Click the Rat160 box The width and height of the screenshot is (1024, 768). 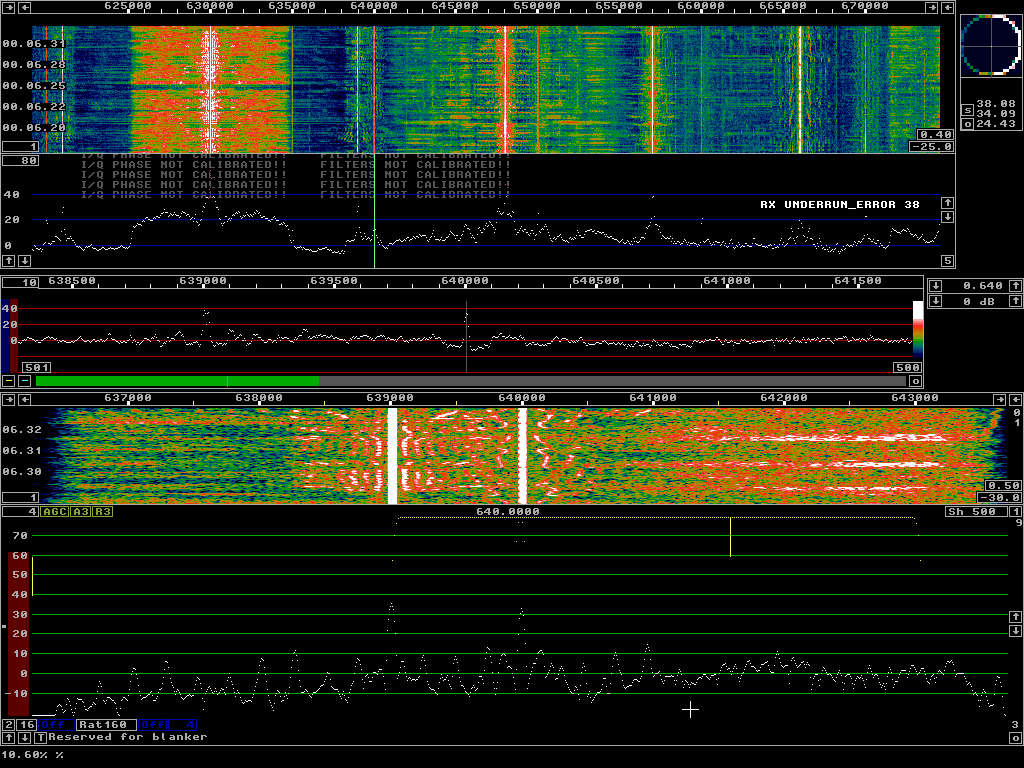click(106, 725)
